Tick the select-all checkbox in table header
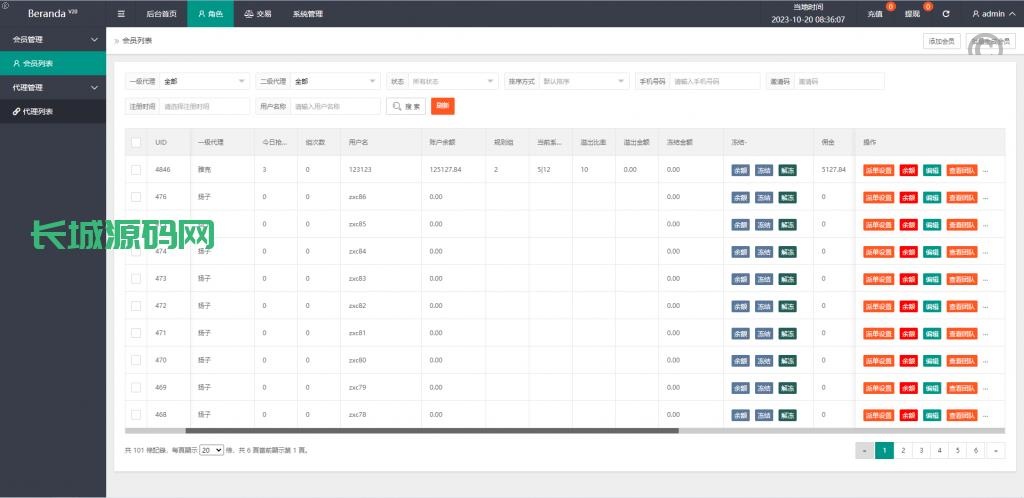 (x=136, y=143)
